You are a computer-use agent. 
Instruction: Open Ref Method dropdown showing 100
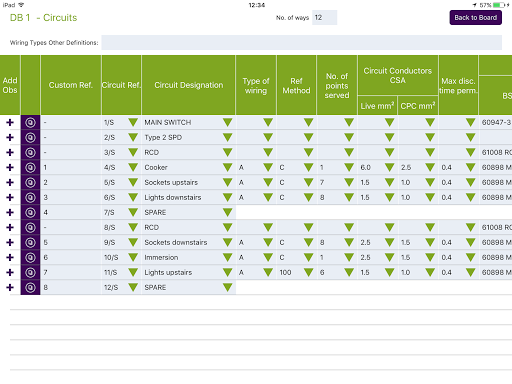[x=309, y=272]
